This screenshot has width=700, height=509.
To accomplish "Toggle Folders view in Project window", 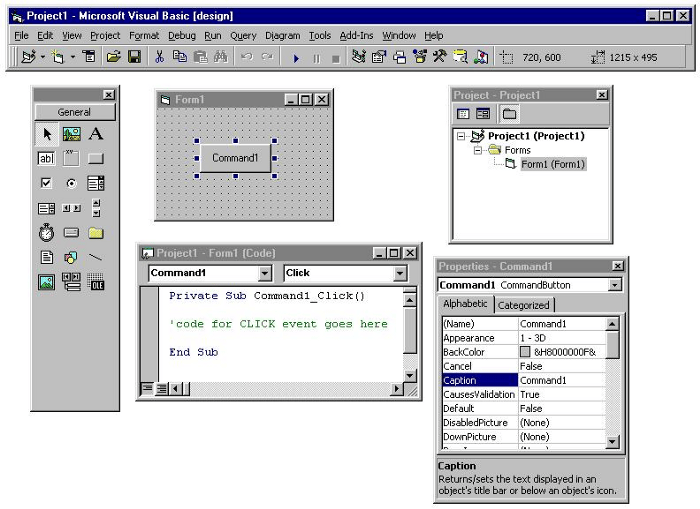I will (x=509, y=114).
